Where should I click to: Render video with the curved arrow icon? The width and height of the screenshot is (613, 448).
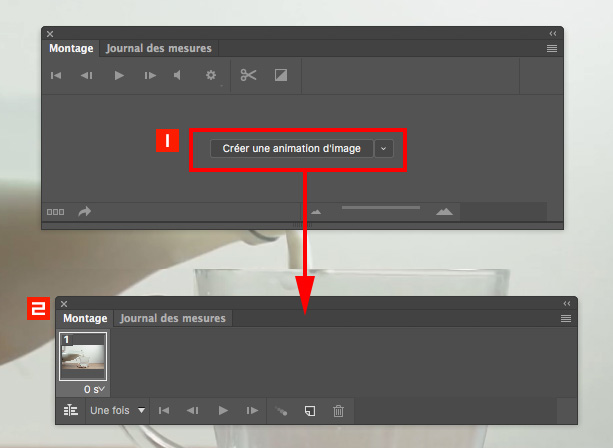coord(84,211)
